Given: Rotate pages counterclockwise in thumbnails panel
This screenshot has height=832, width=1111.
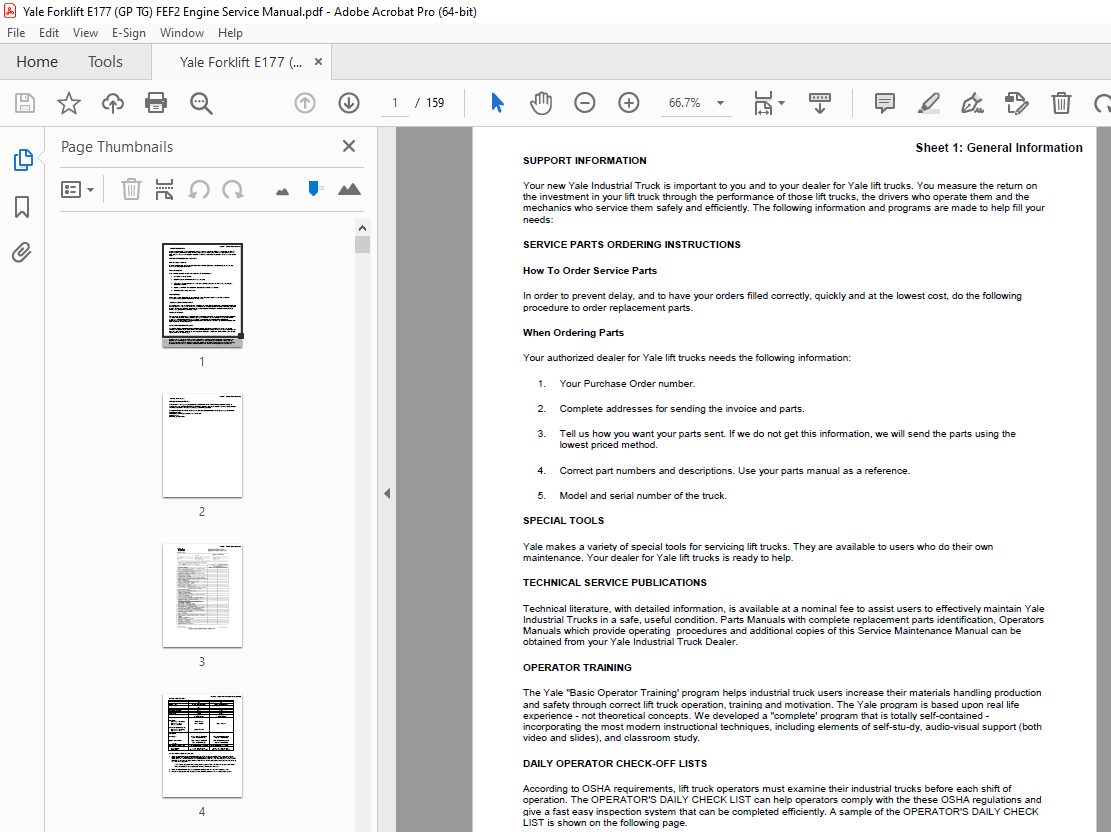Looking at the screenshot, I should coord(199,190).
